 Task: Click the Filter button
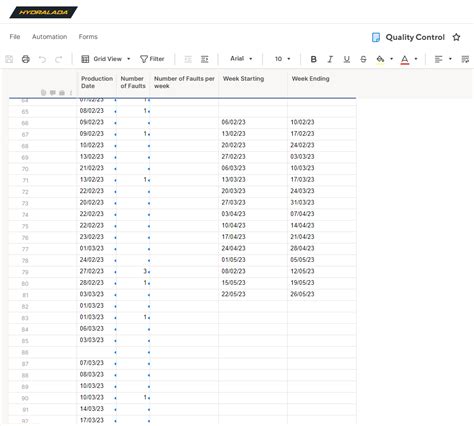click(x=152, y=59)
